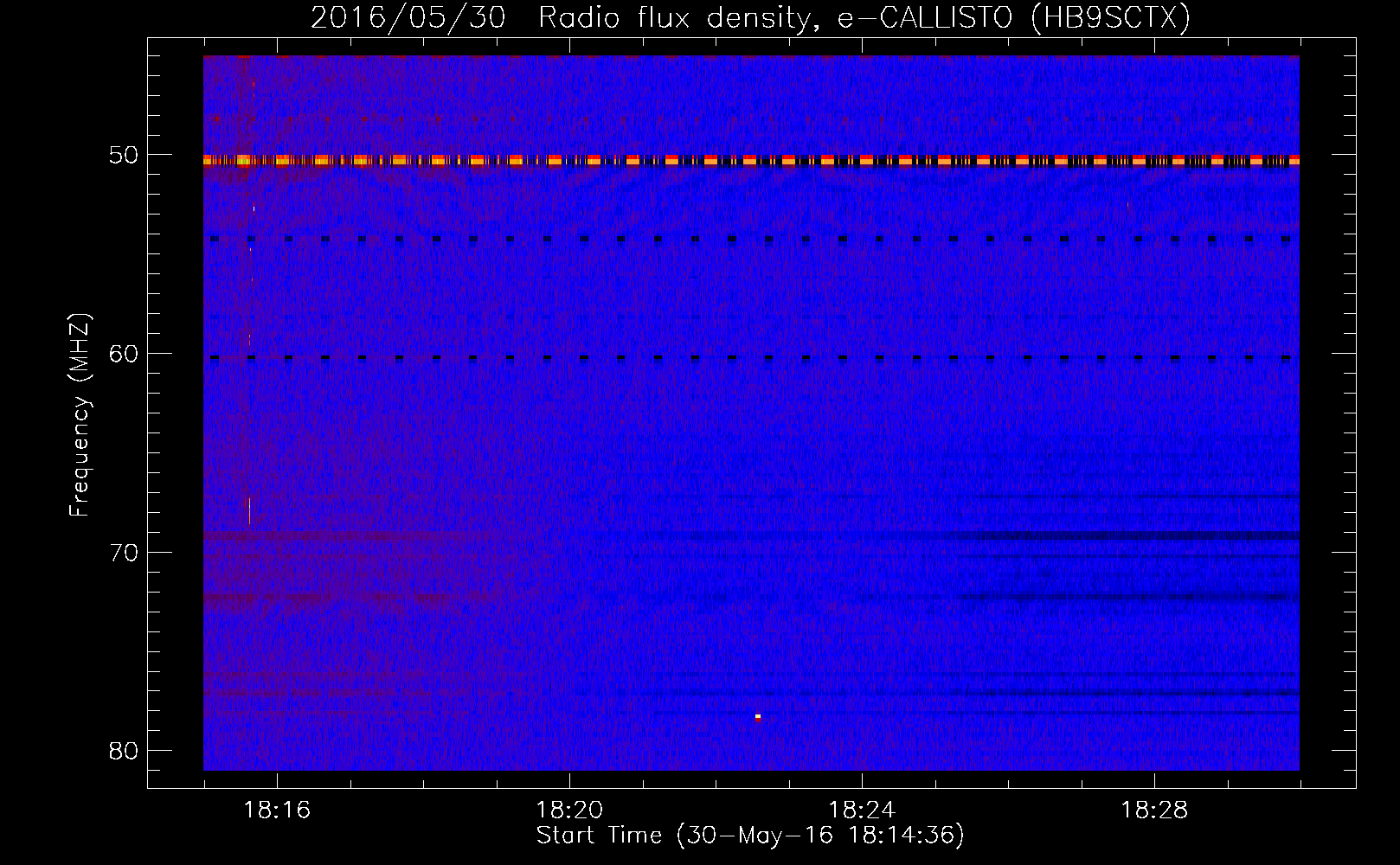The height and width of the screenshot is (865, 1400).
Task: Click the 'Frequency (MHZ)' axis label
Action: [80, 415]
